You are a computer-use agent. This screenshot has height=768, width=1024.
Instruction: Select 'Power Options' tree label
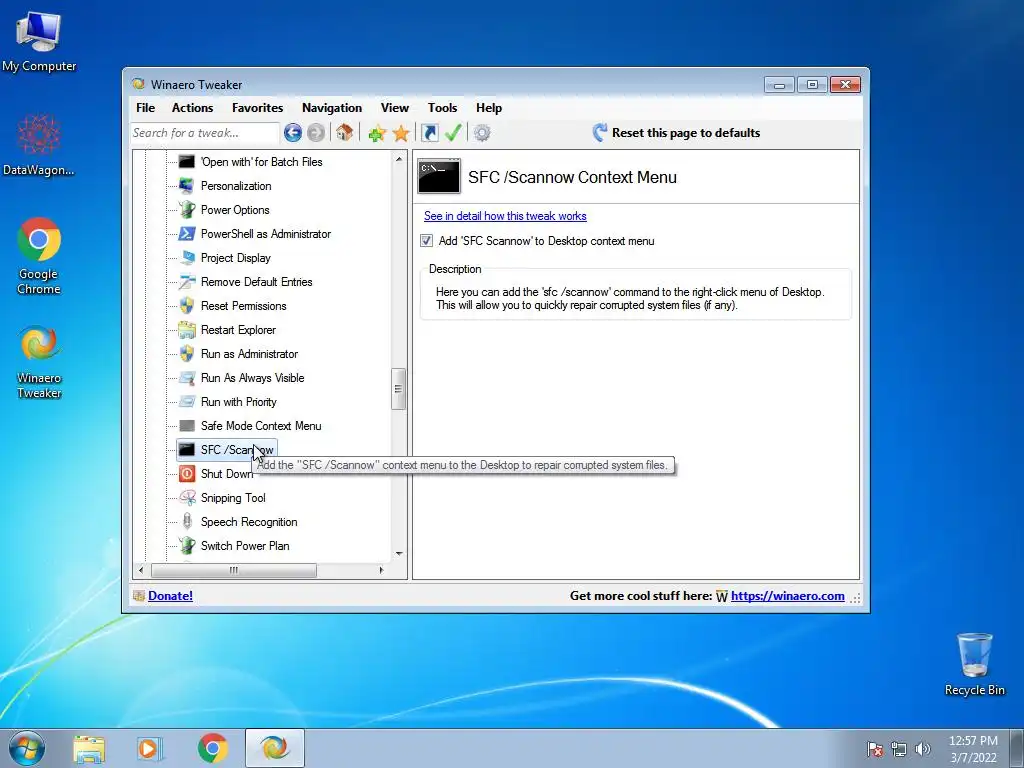tap(235, 210)
